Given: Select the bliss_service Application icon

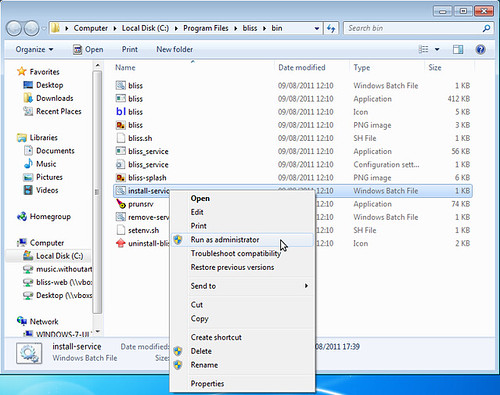Looking at the screenshot, I should [x=120, y=151].
